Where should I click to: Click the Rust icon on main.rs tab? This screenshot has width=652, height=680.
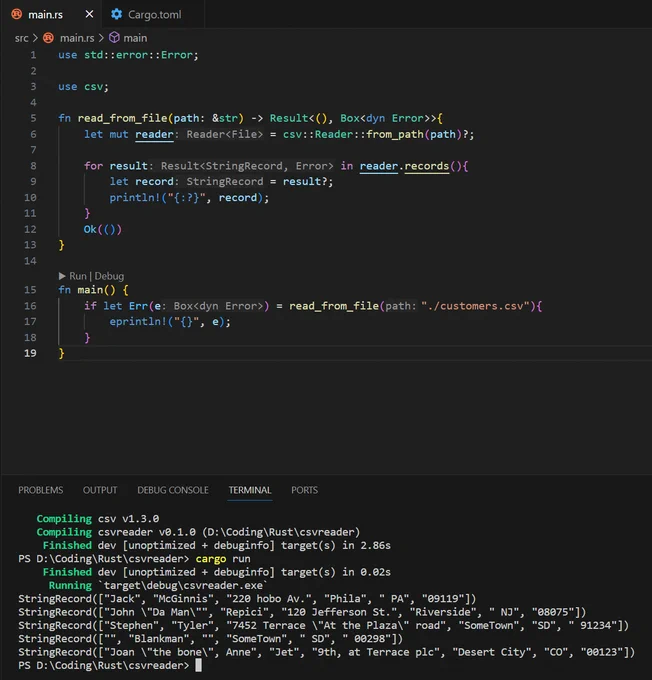[x=16, y=14]
